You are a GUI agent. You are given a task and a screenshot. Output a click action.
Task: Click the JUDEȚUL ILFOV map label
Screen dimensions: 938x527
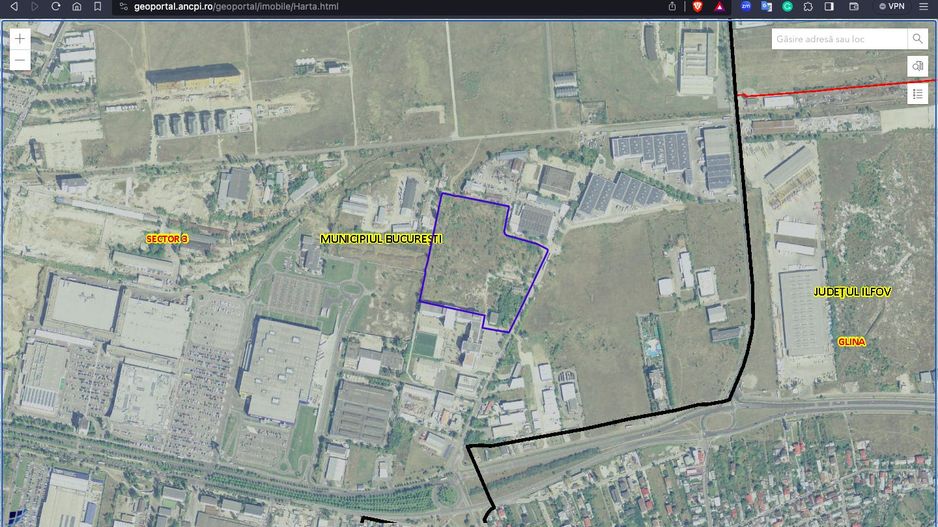point(852,292)
